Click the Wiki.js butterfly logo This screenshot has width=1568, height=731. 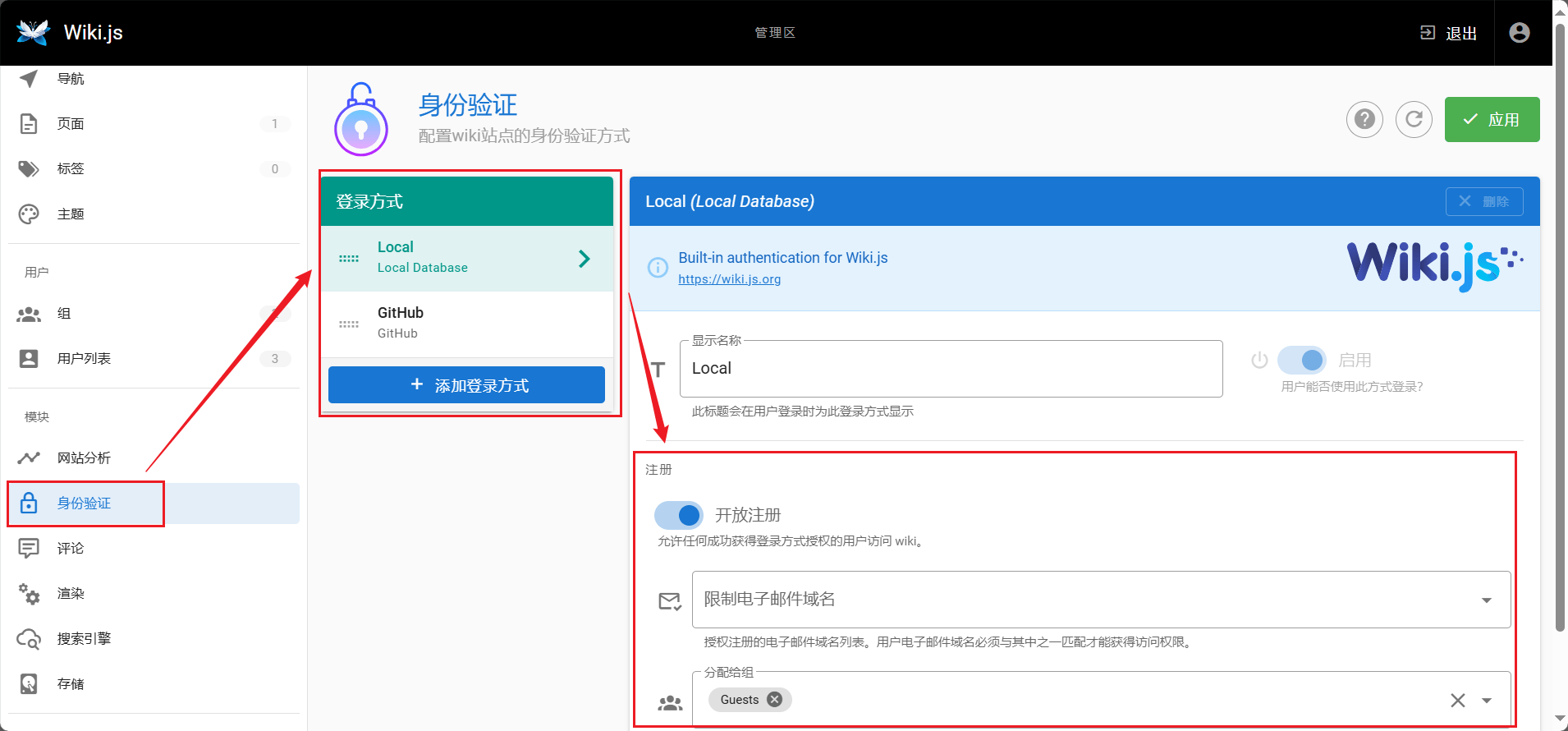point(33,33)
